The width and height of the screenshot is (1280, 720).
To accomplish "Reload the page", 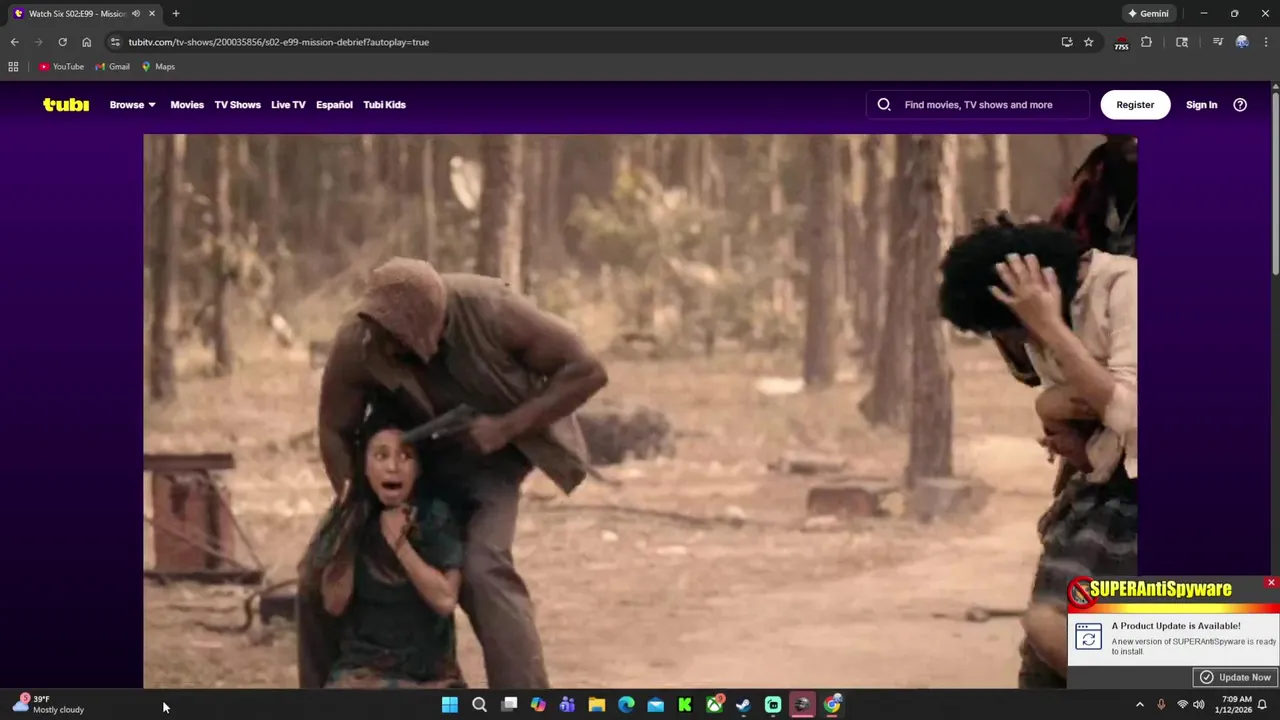I will (62, 42).
